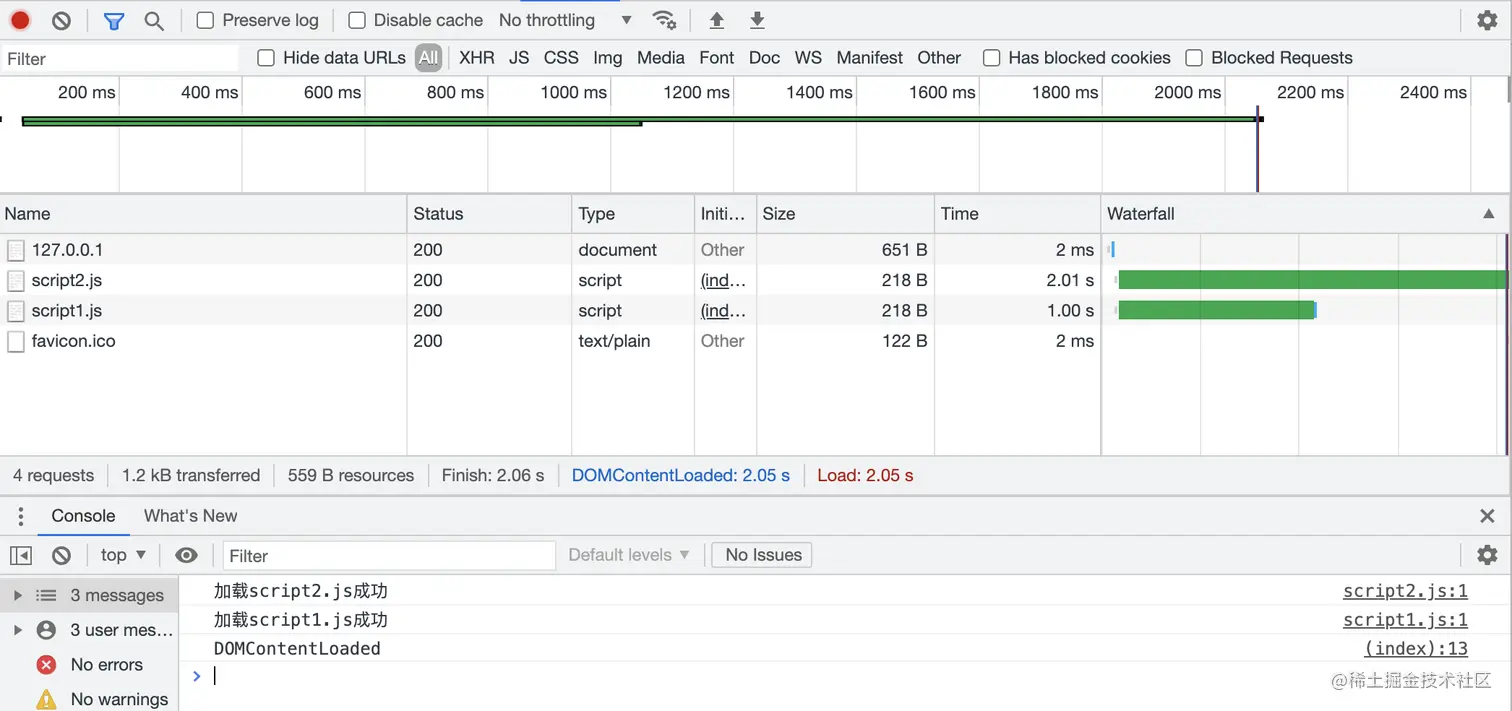The width and height of the screenshot is (1512, 711).
Task: Click script2.js green waterfall bar
Action: click(1312, 280)
